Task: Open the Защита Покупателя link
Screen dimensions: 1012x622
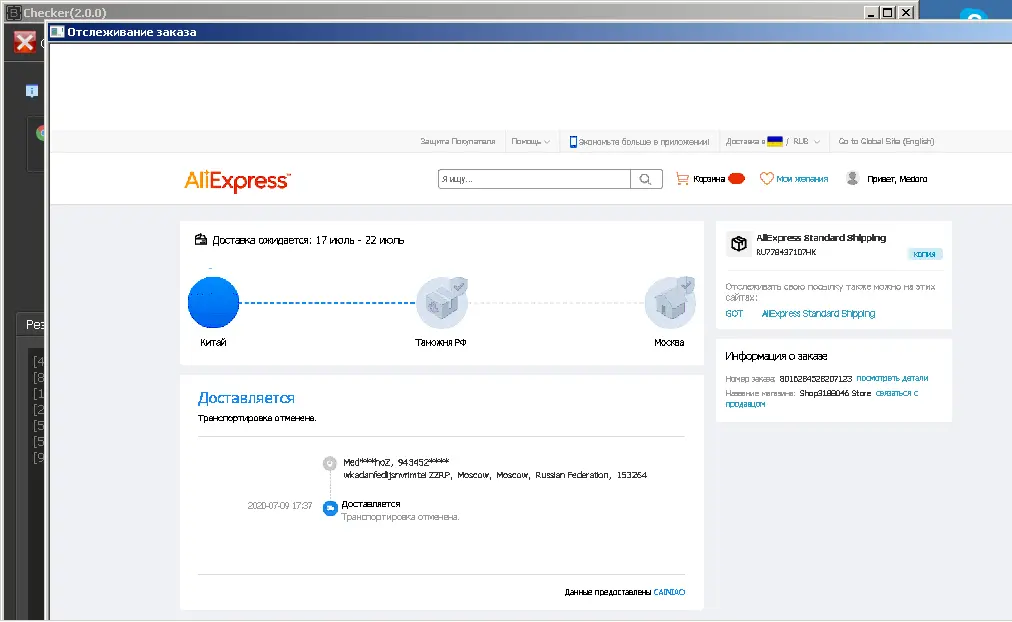Action: 458,141
